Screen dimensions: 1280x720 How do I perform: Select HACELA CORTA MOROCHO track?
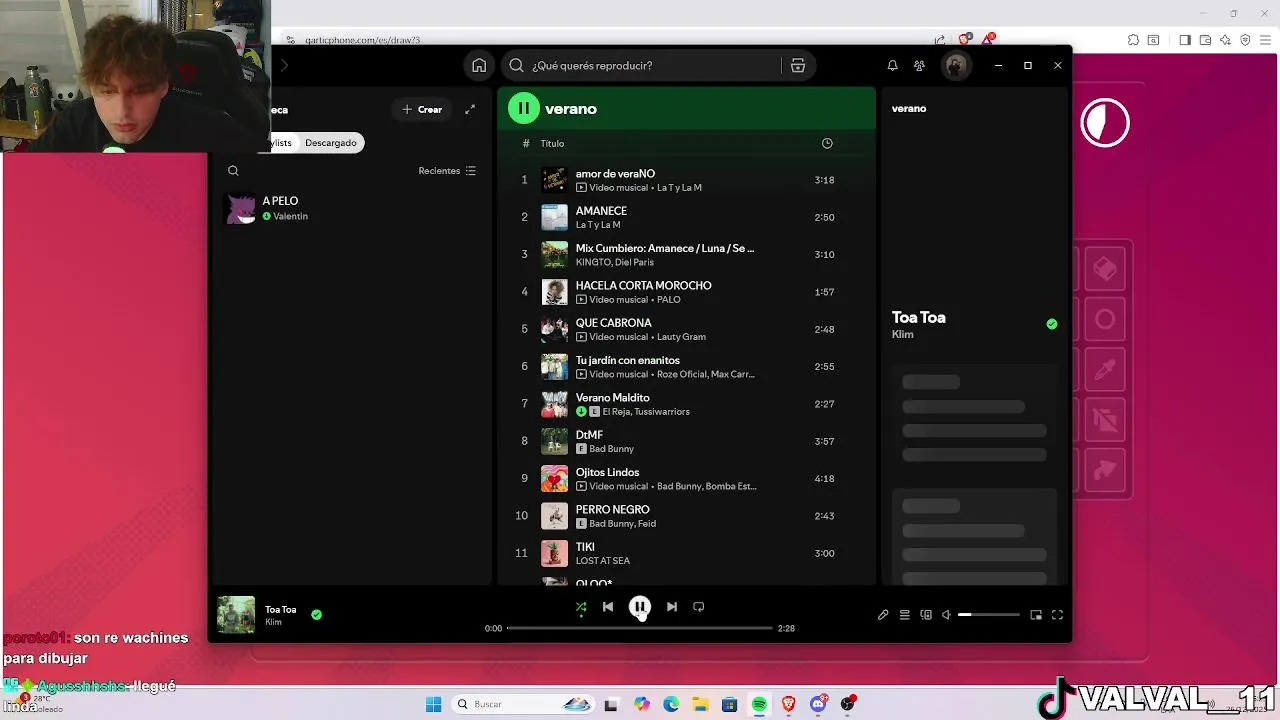686,292
